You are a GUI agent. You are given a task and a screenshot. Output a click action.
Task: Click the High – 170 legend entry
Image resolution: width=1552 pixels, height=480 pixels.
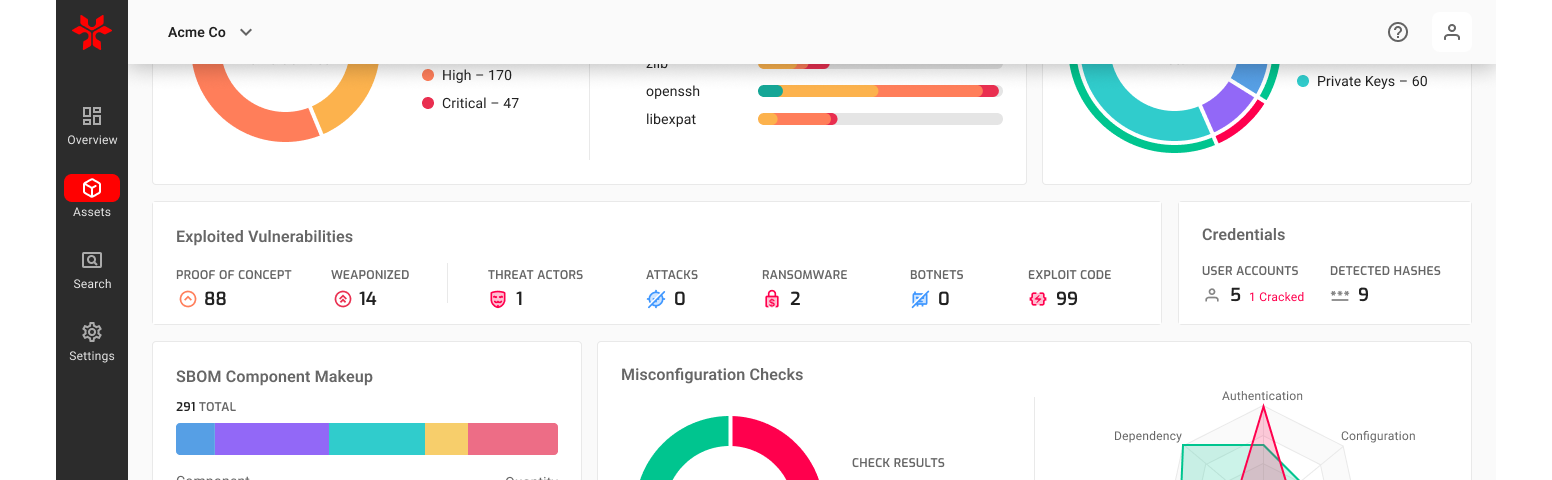click(x=467, y=75)
